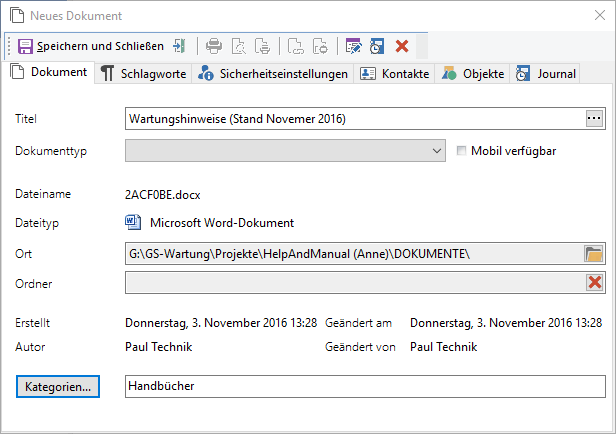
Task: Open the Schlagworte tab
Action: pyautogui.click(x=143, y=74)
